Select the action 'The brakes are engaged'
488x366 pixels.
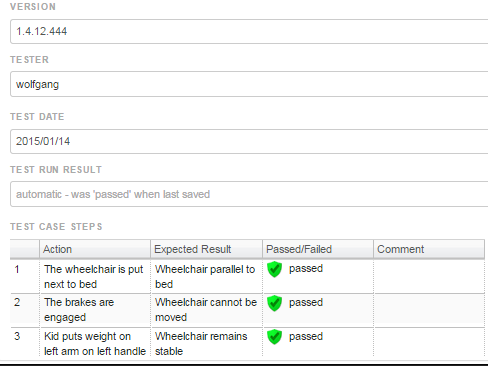pyautogui.click(x=79, y=310)
